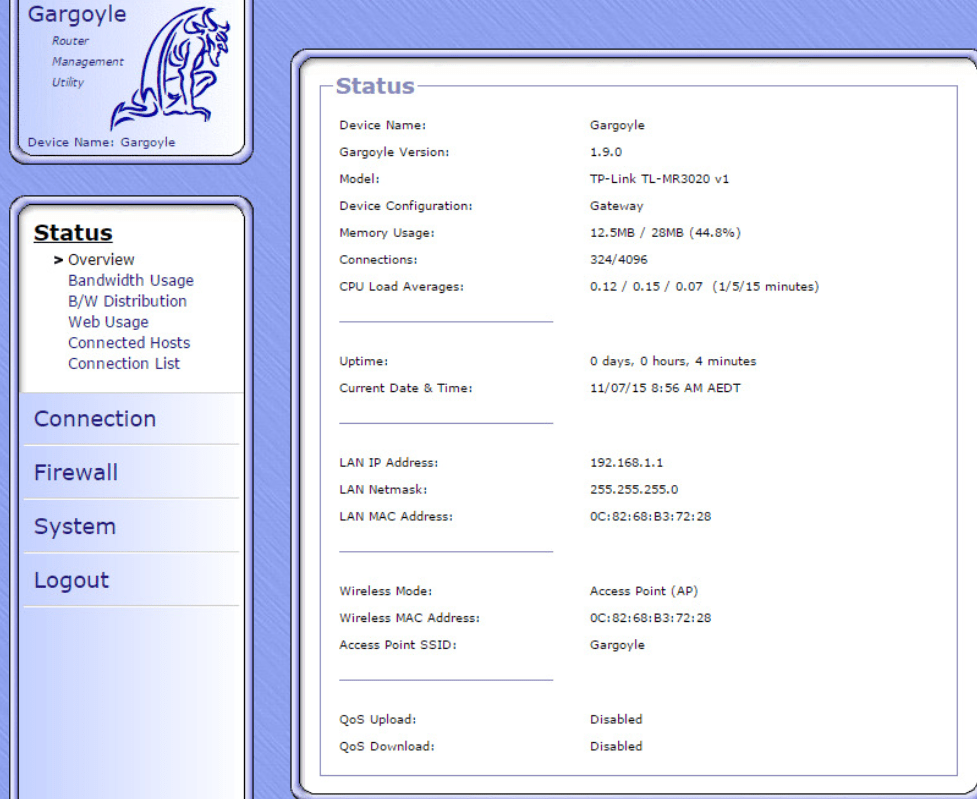Click the 'Memory Usage:' label
977x799 pixels.
387,233
